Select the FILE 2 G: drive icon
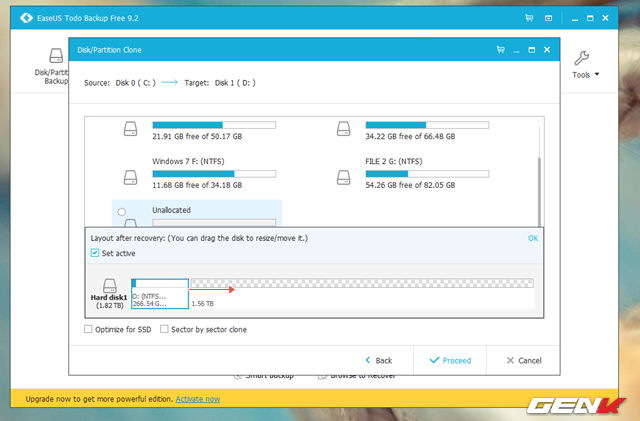 click(344, 178)
